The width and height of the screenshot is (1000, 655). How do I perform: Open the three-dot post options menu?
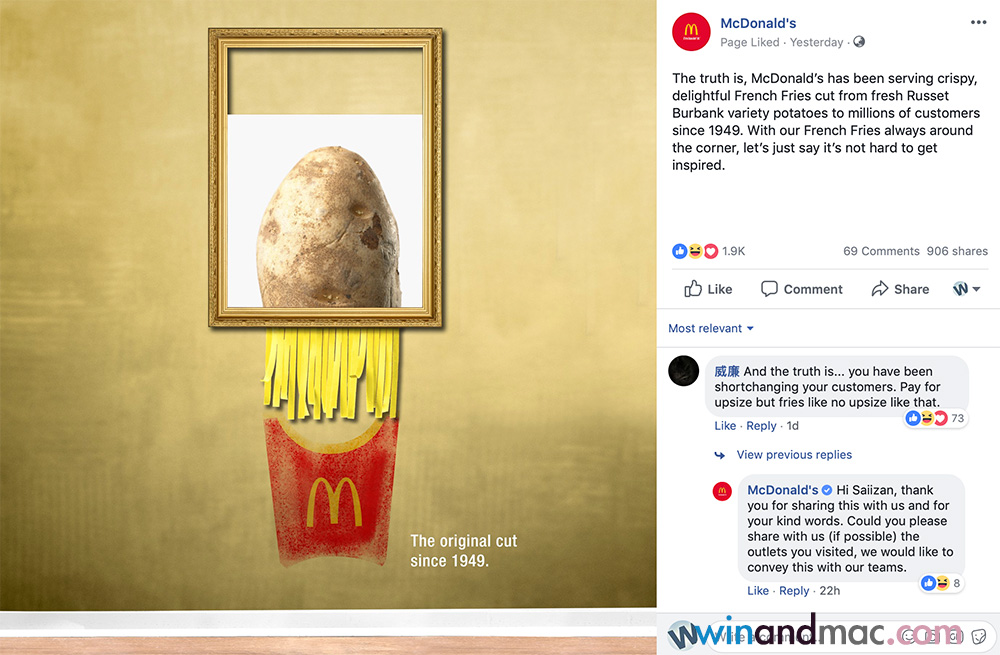pos(978,22)
